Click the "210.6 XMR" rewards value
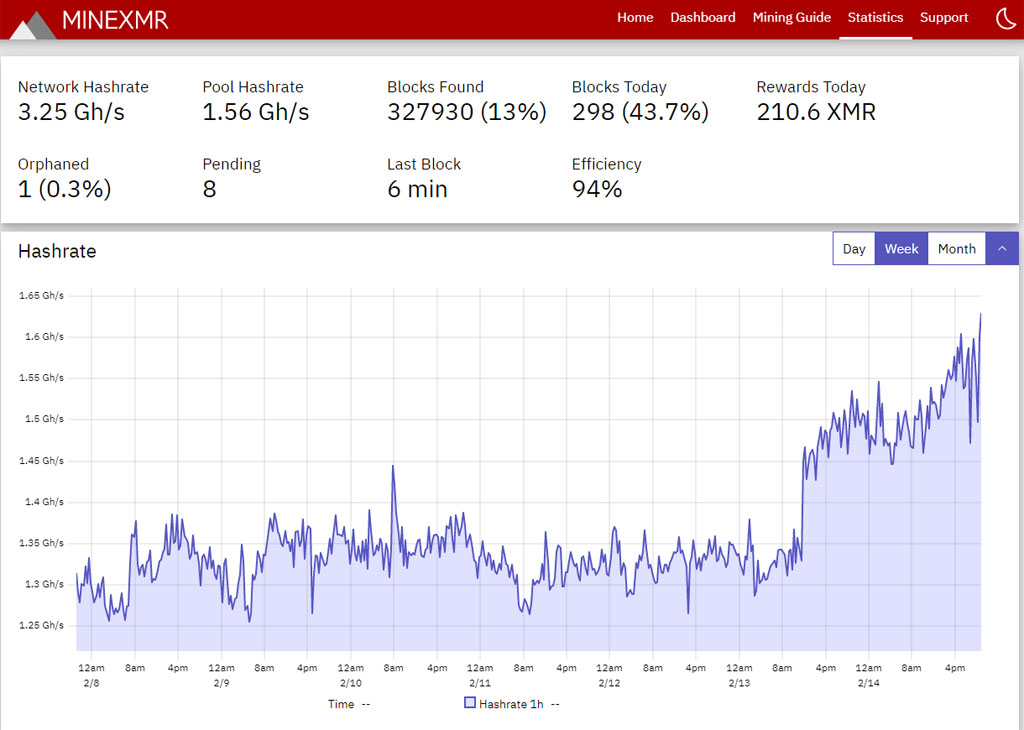Viewport: 1024px width, 730px height. click(x=816, y=112)
